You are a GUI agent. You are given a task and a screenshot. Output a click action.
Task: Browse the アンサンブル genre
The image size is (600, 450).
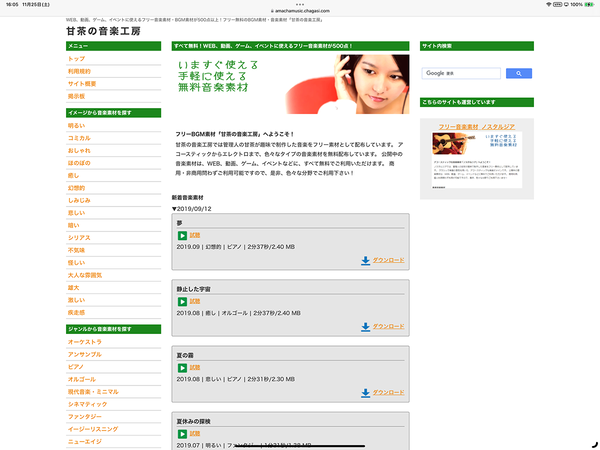click(85, 355)
